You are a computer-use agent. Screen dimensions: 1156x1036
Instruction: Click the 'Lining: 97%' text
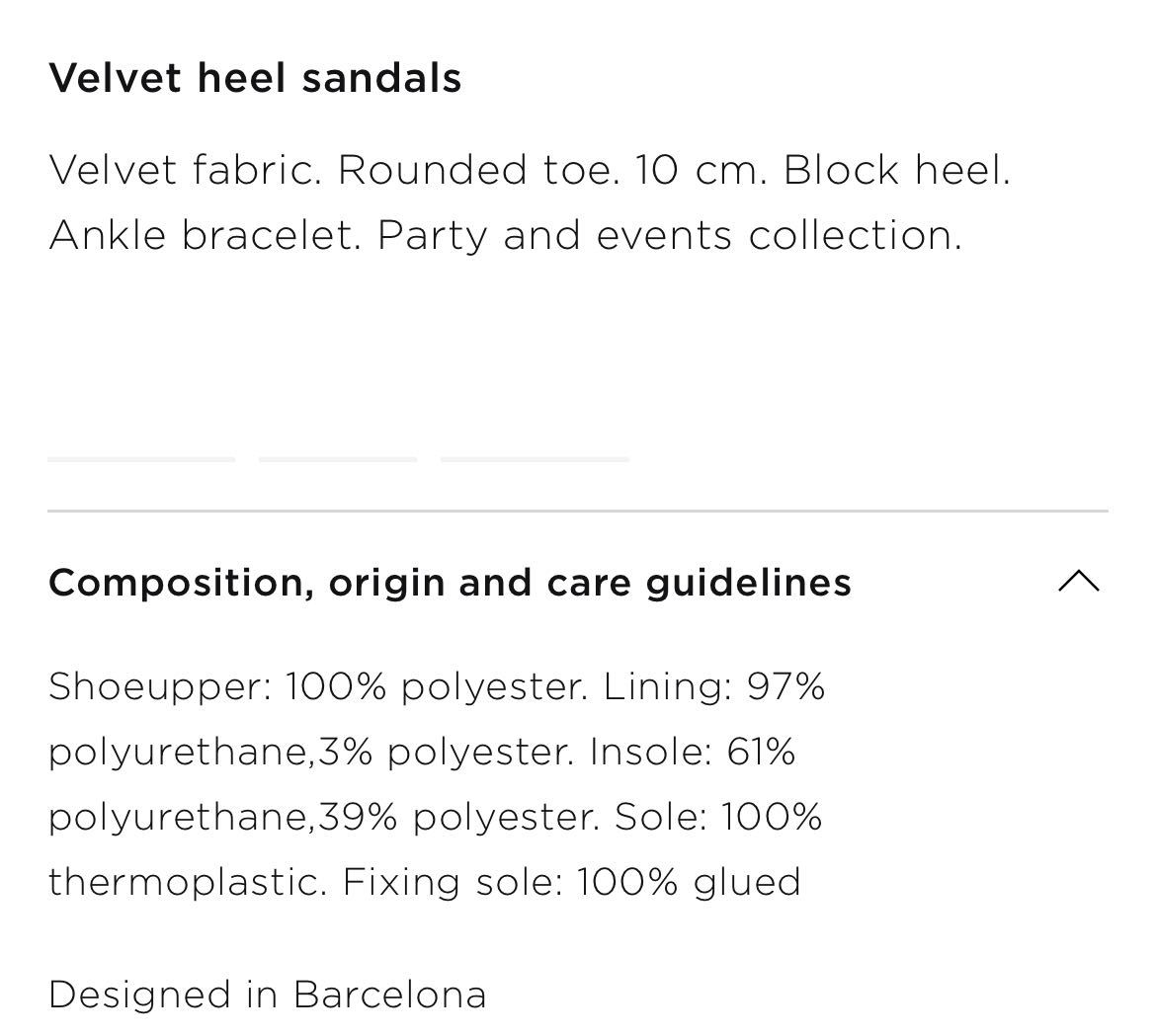[x=713, y=686]
